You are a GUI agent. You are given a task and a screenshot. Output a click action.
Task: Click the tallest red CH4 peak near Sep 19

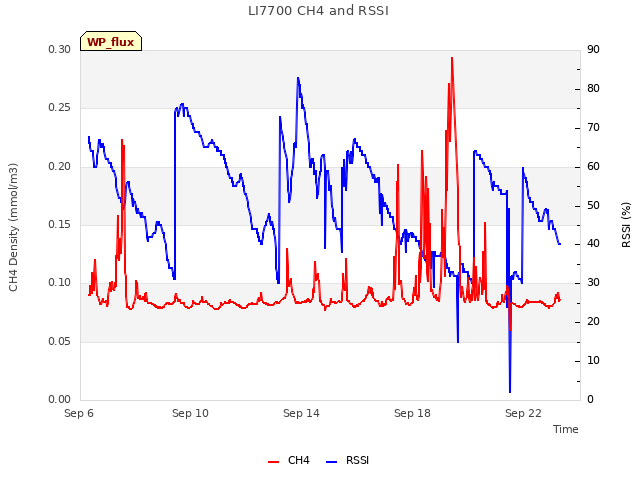[x=452, y=58]
